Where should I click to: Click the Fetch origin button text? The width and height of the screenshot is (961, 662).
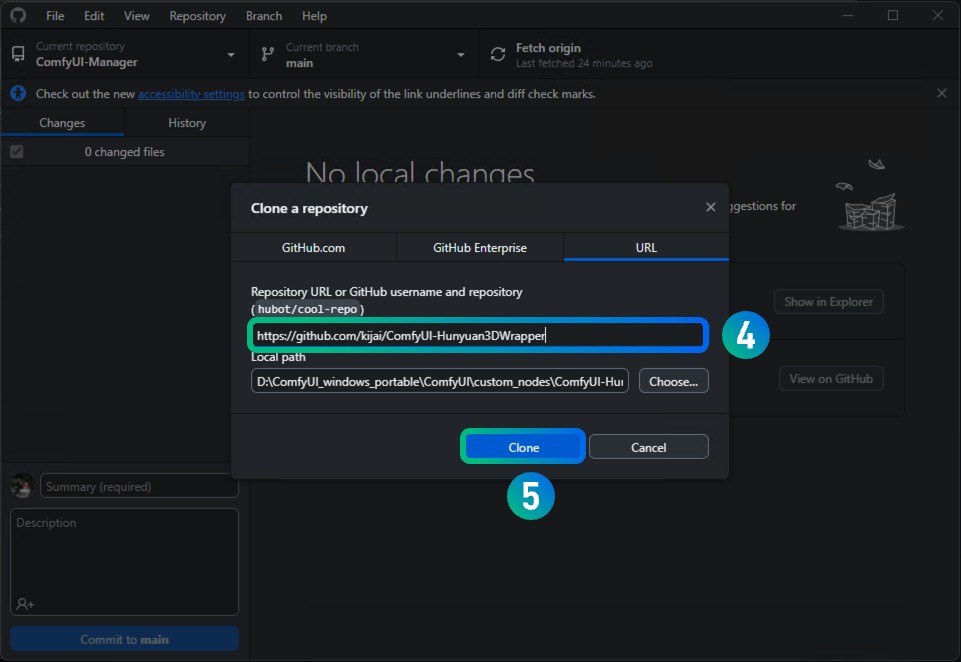[x=548, y=48]
